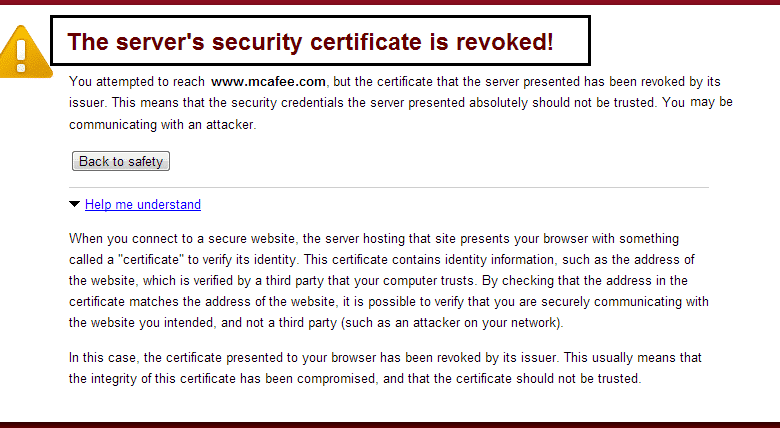This screenshot has width=780, height=428.
Task: Click the certificate is revoked heading
Action: [310, 42]
